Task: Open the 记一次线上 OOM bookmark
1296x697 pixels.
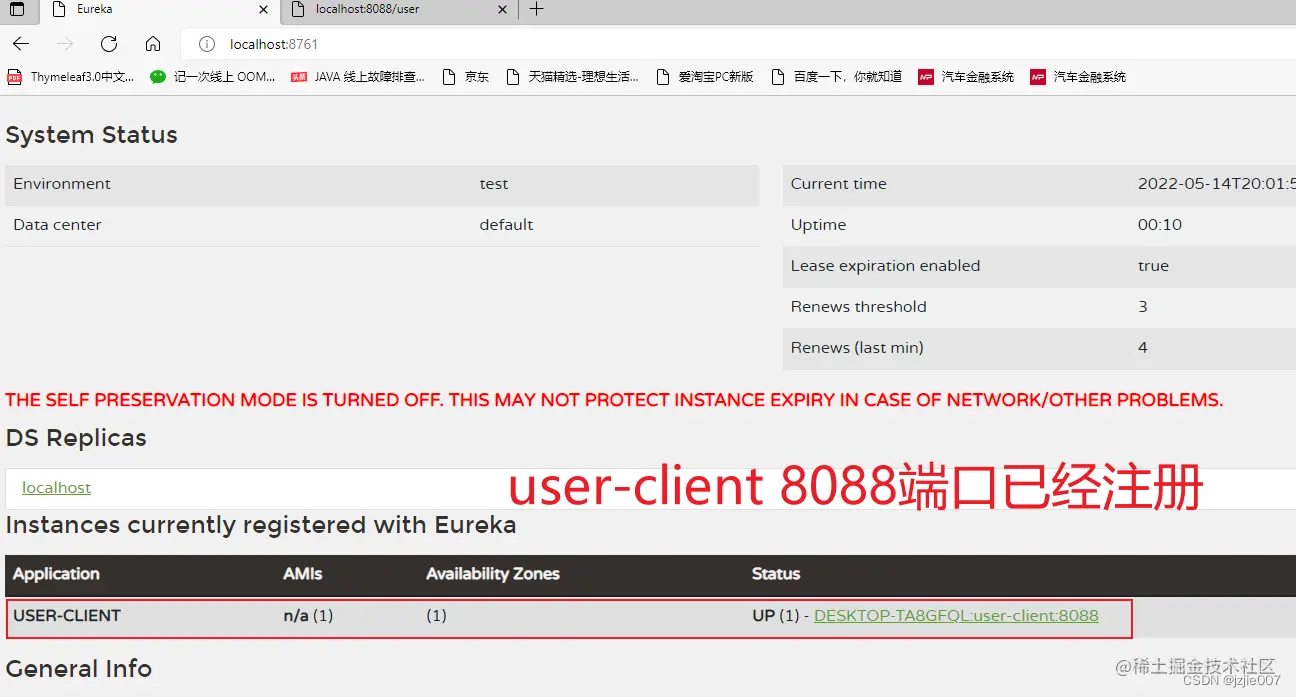Action: click(x=213, y=77)
